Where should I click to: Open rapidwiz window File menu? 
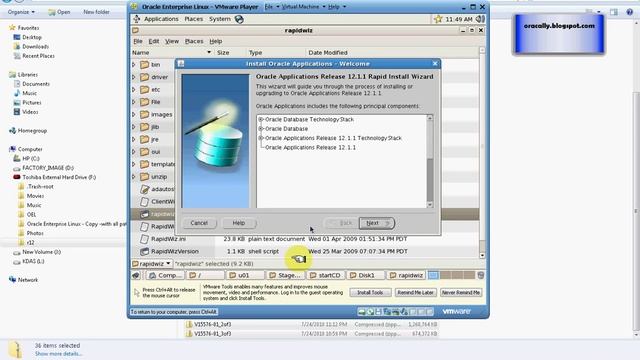tap(138, 41)
